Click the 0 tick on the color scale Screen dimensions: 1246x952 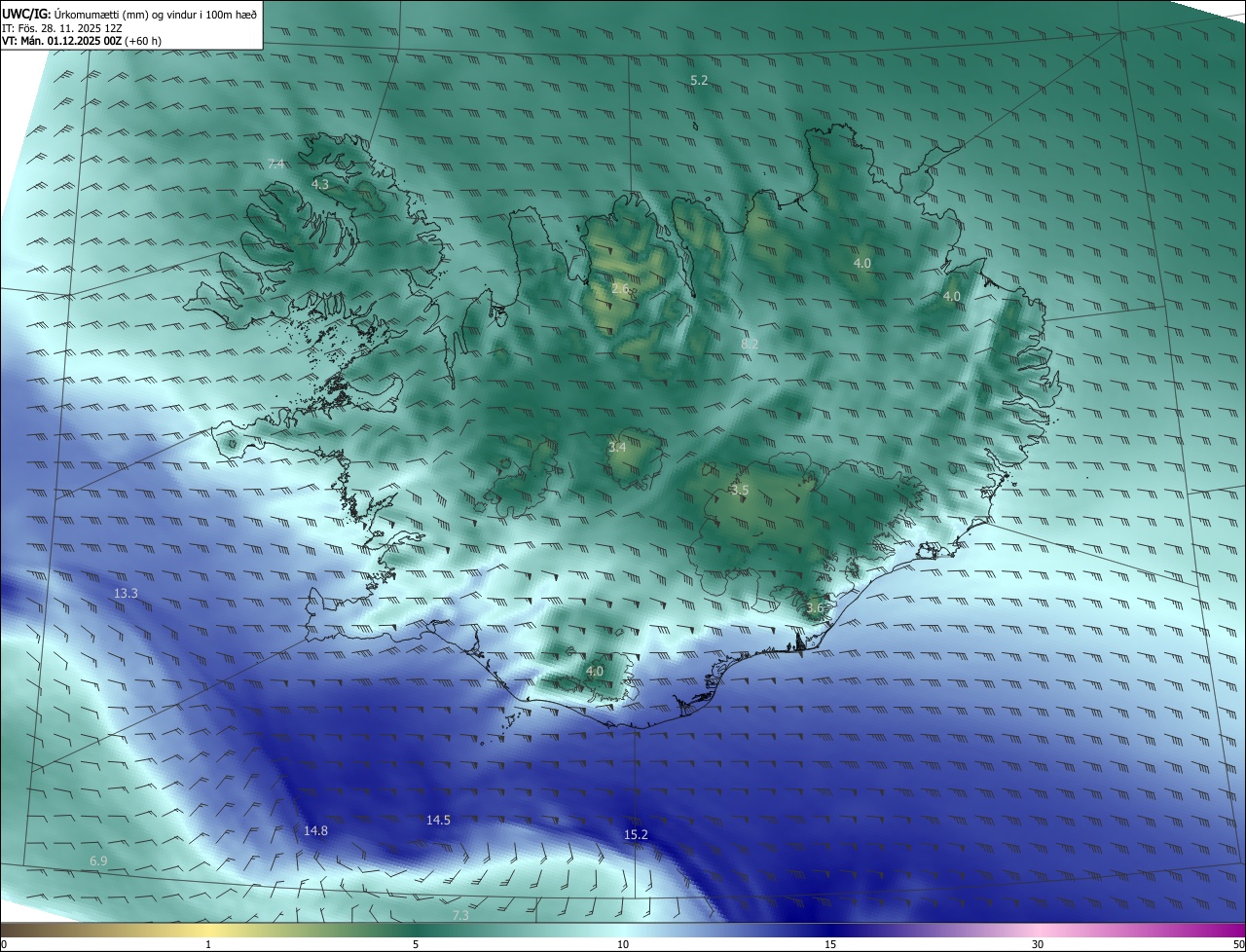tap(3, 945)
